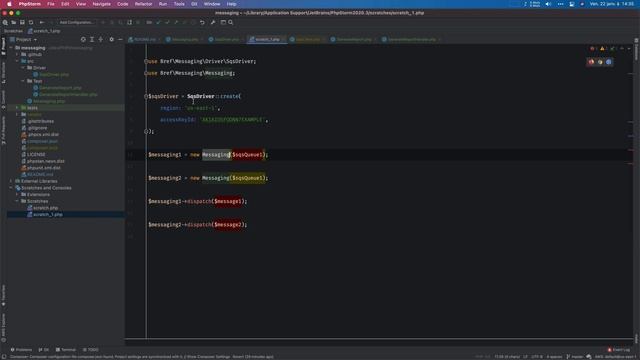Open the Problems tool window
This screenshot has height=360, width=640.
(x=21, y=350)
